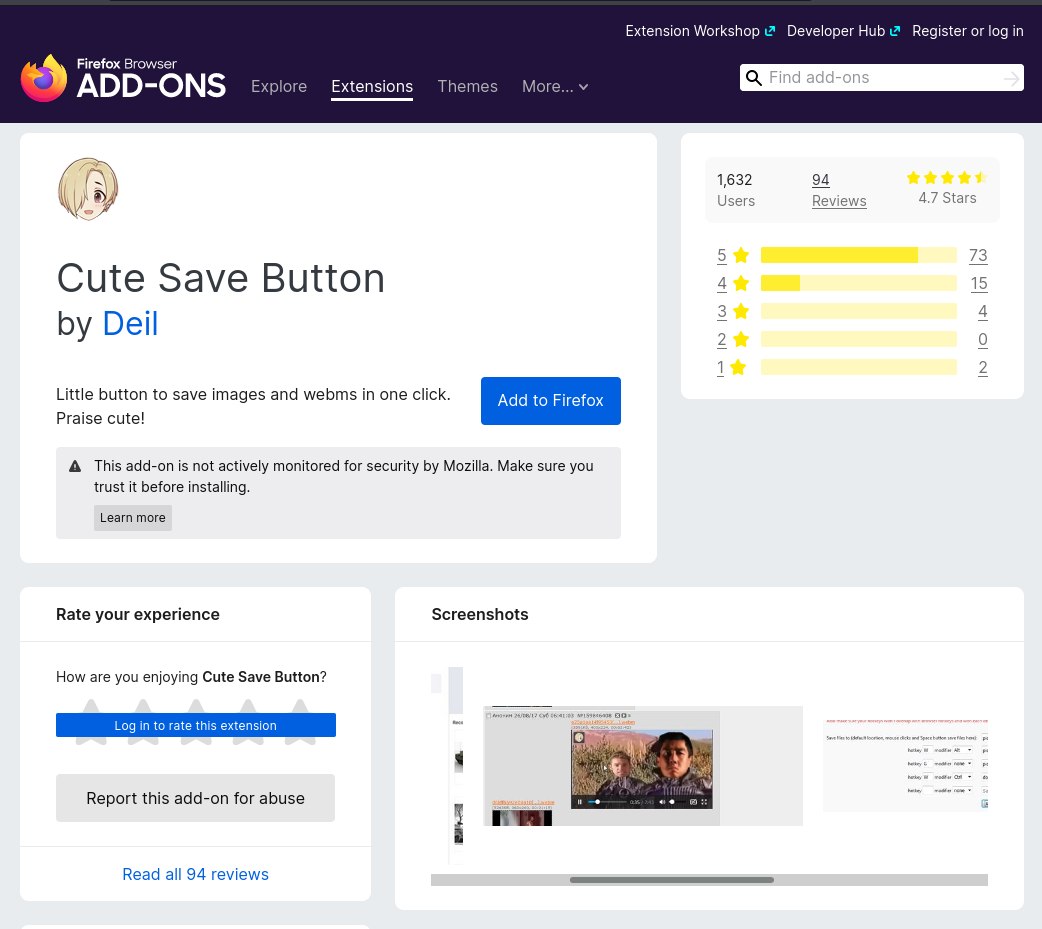1042x929 pixels.
Task: Click the Extension Workshop external link icon
Action: 770,31
